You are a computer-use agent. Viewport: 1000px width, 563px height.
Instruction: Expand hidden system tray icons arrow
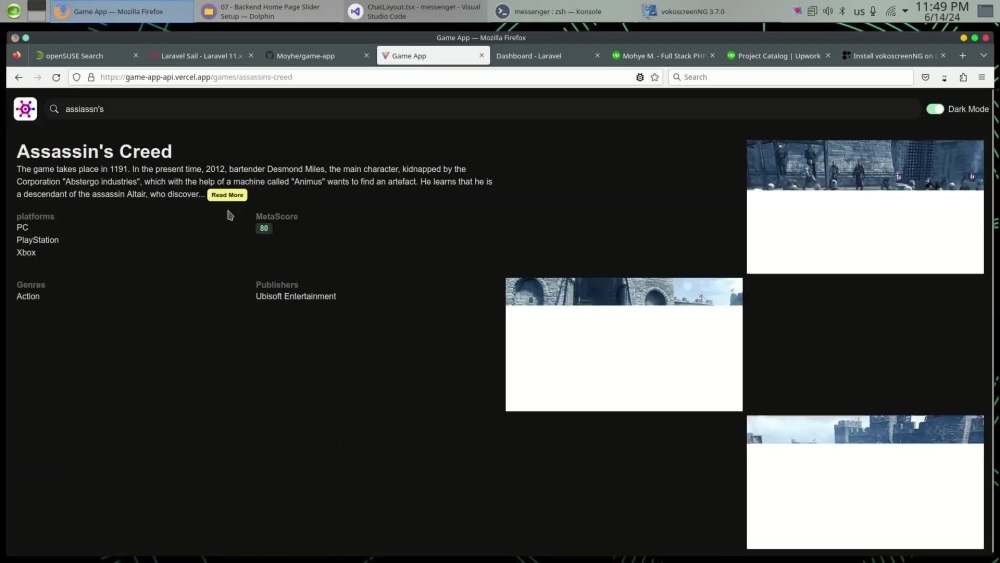tap(905, 11)
